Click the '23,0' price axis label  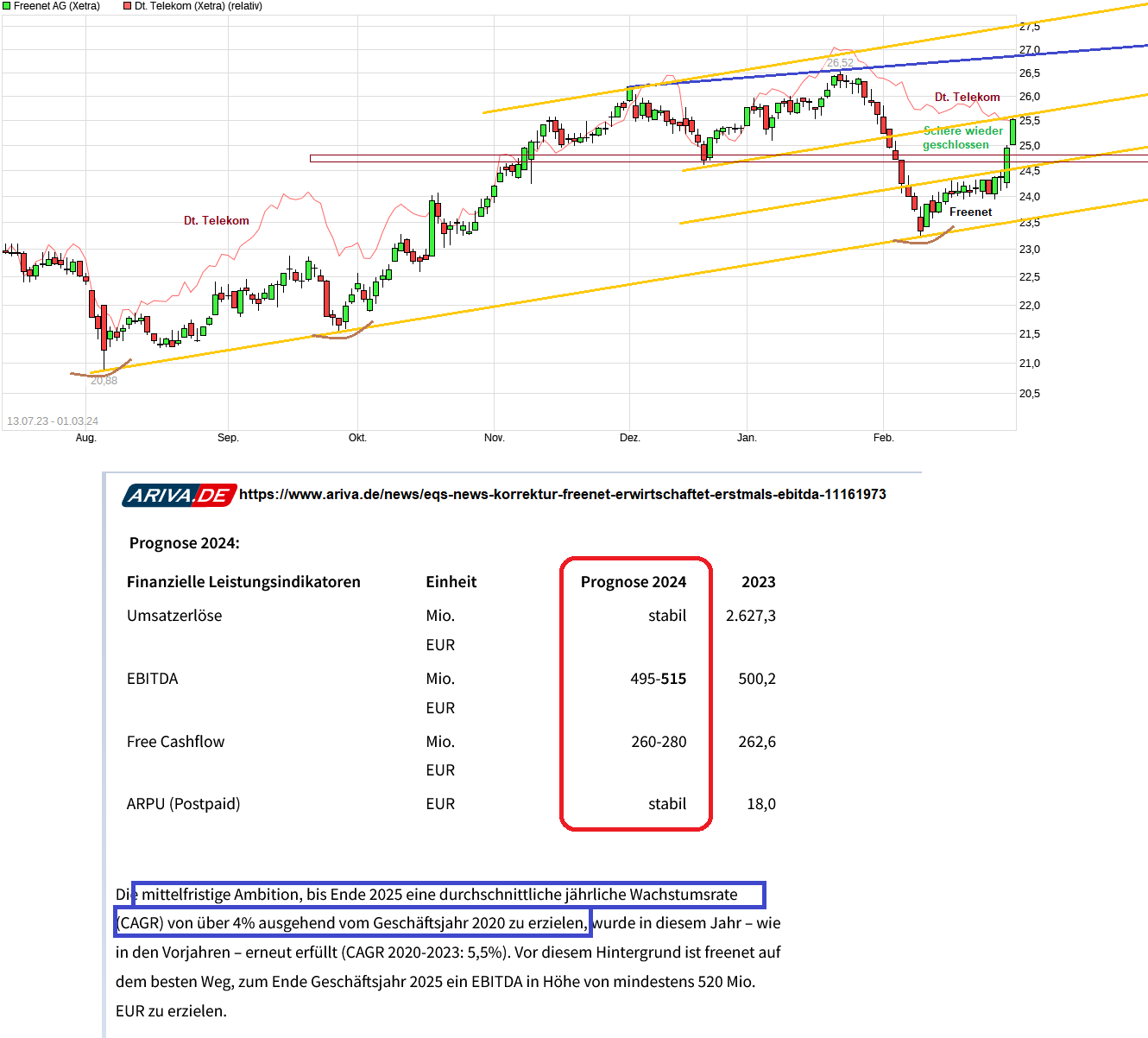point(1030,250)
